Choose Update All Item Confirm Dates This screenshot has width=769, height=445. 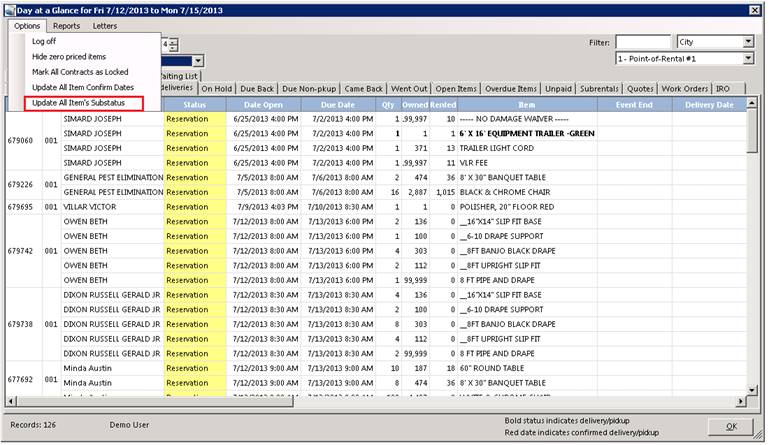[x=83, y=88]
